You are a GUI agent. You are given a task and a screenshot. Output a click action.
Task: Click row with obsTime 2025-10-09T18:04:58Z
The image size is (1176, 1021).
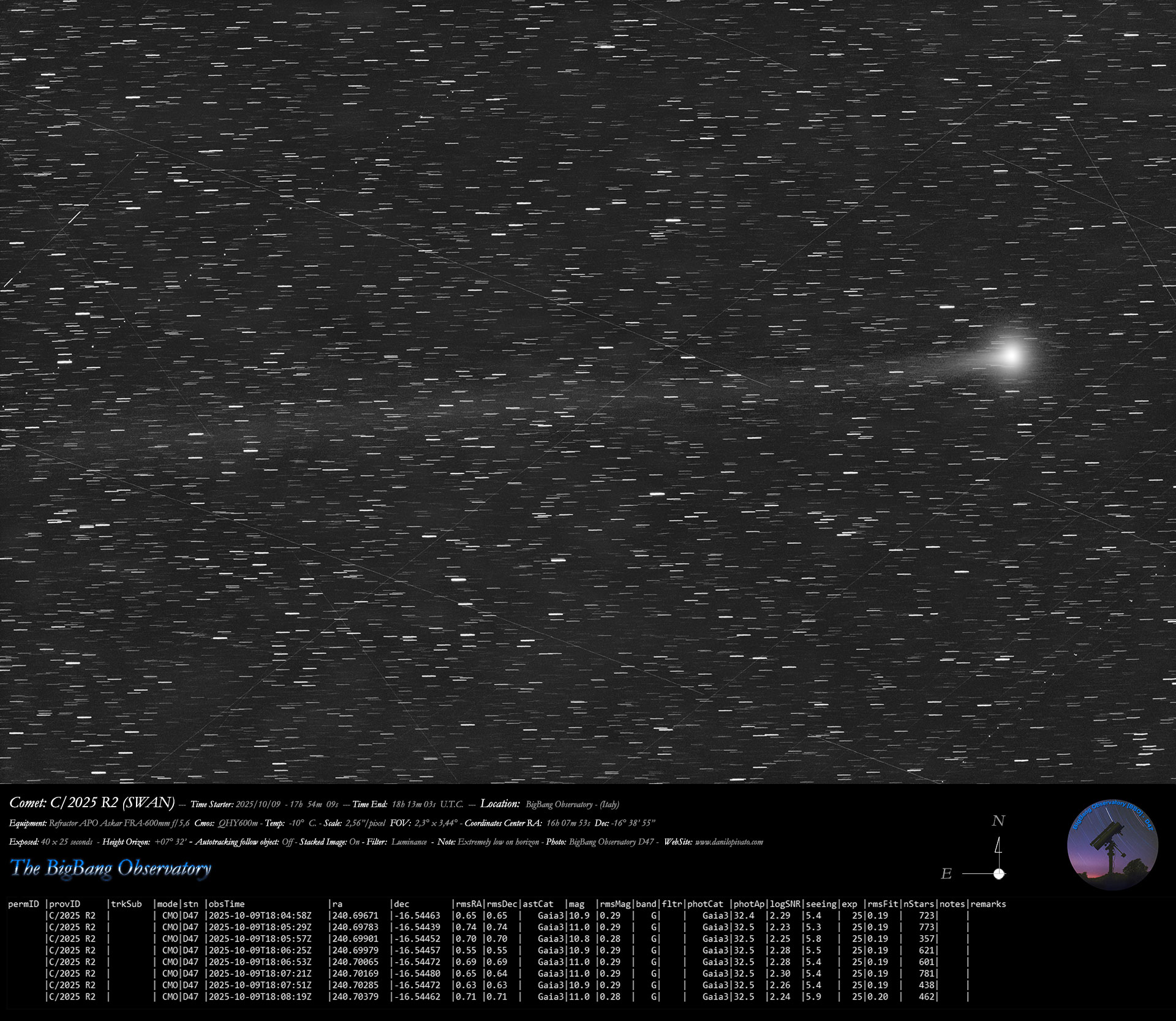click(x=260, y=916)
